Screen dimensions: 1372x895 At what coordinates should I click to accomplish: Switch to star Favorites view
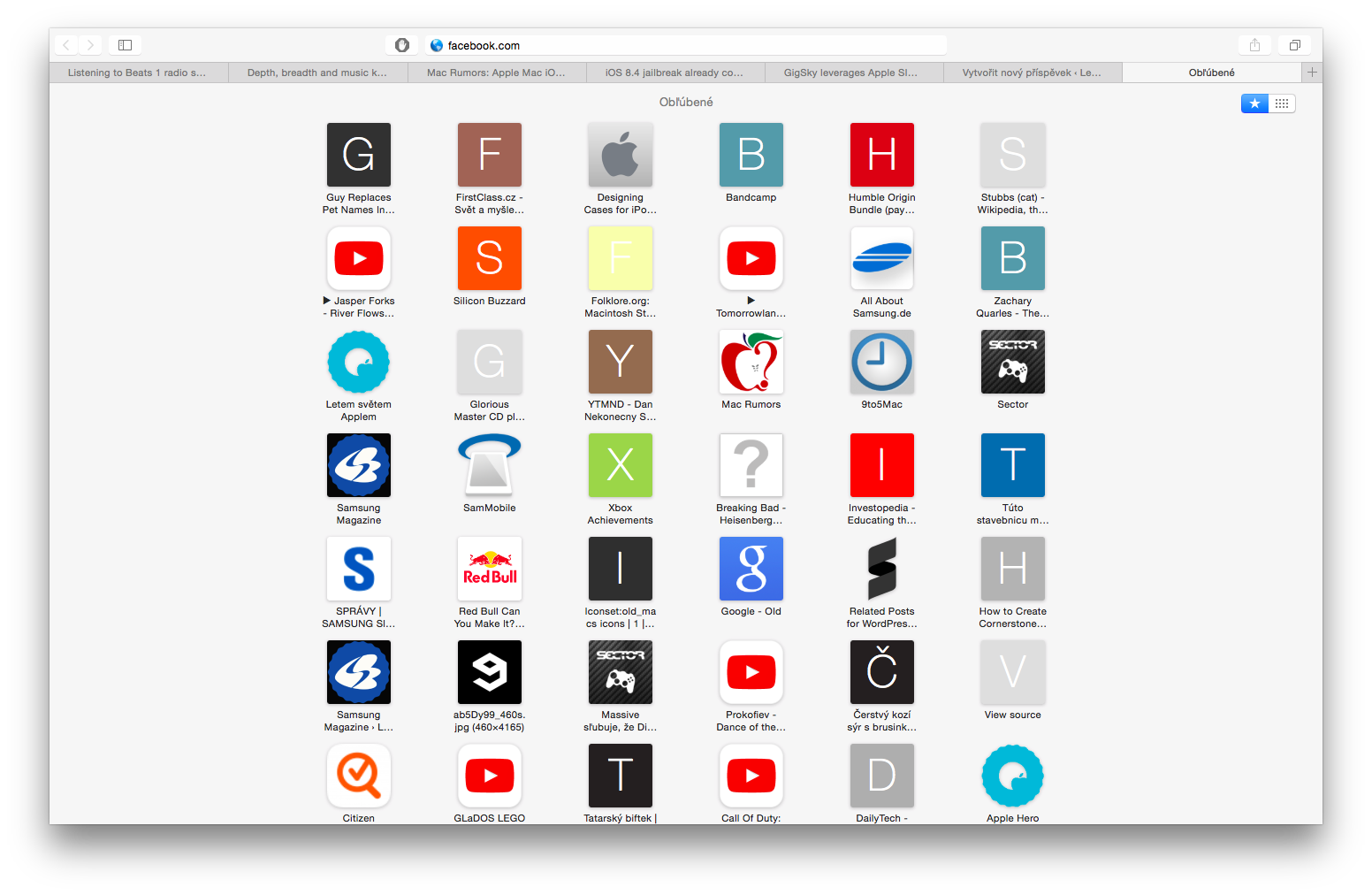(x=1254, y=103)
